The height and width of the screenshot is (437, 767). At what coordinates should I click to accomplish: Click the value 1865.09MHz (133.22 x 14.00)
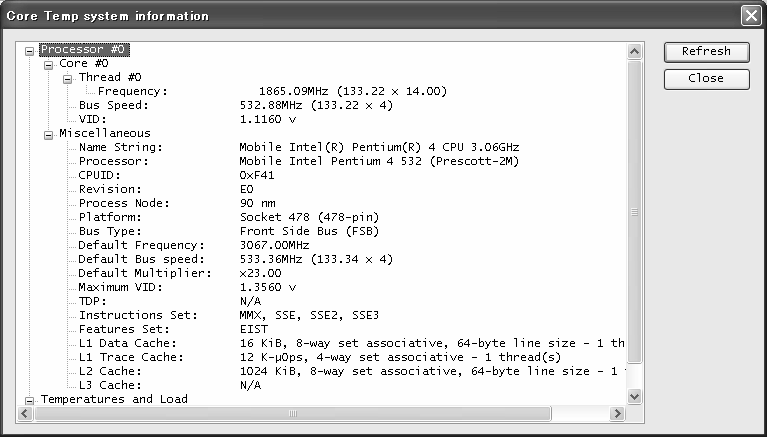353,91
